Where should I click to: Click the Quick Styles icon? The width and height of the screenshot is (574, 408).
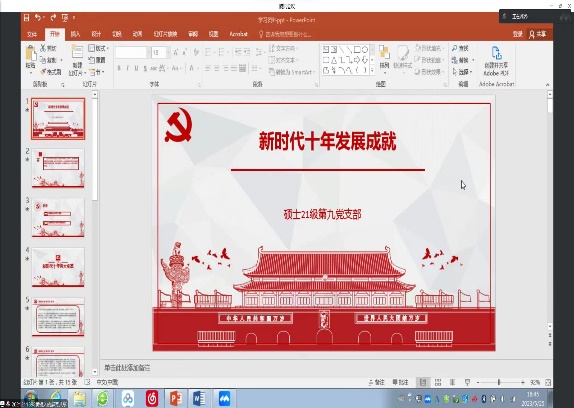[403, 53]
